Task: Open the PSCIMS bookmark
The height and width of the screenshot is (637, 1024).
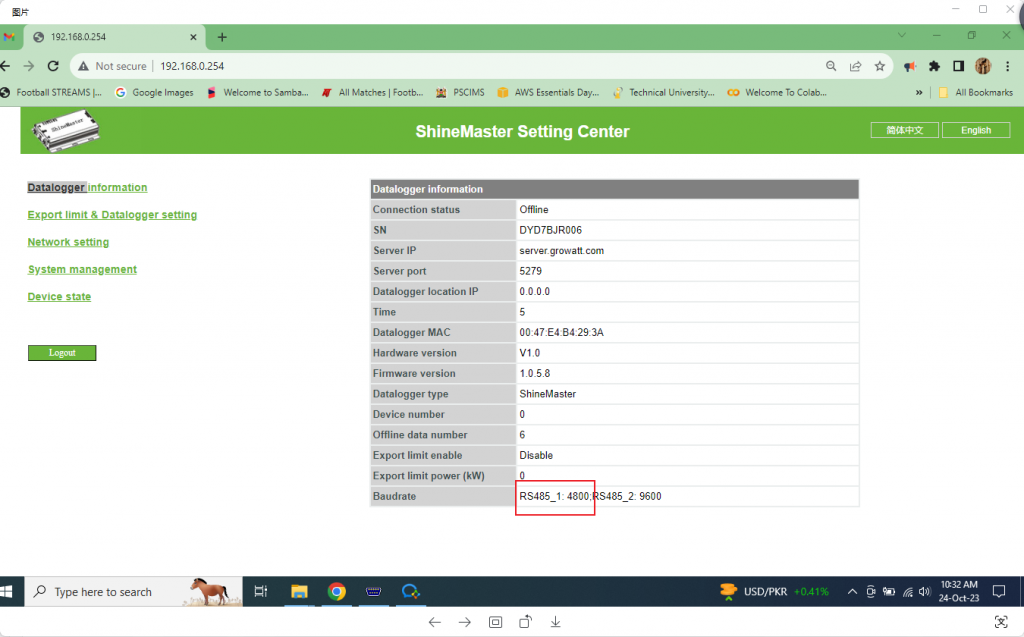Action: [460, 93]
